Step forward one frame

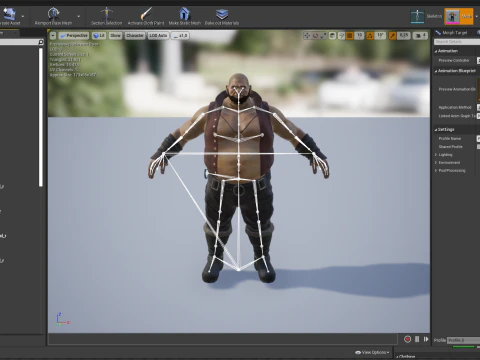tap(426, 339)
